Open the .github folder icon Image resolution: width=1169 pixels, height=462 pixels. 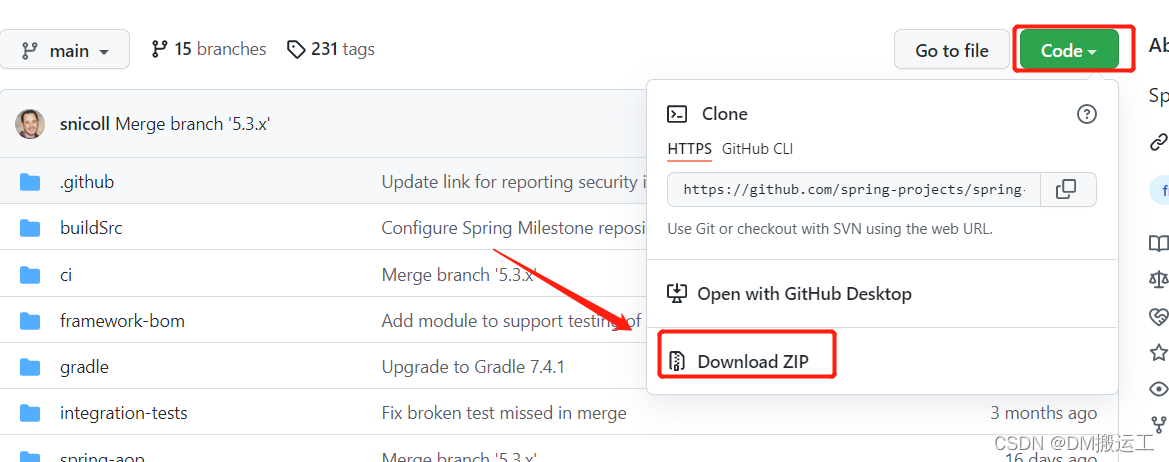(30, 182)
